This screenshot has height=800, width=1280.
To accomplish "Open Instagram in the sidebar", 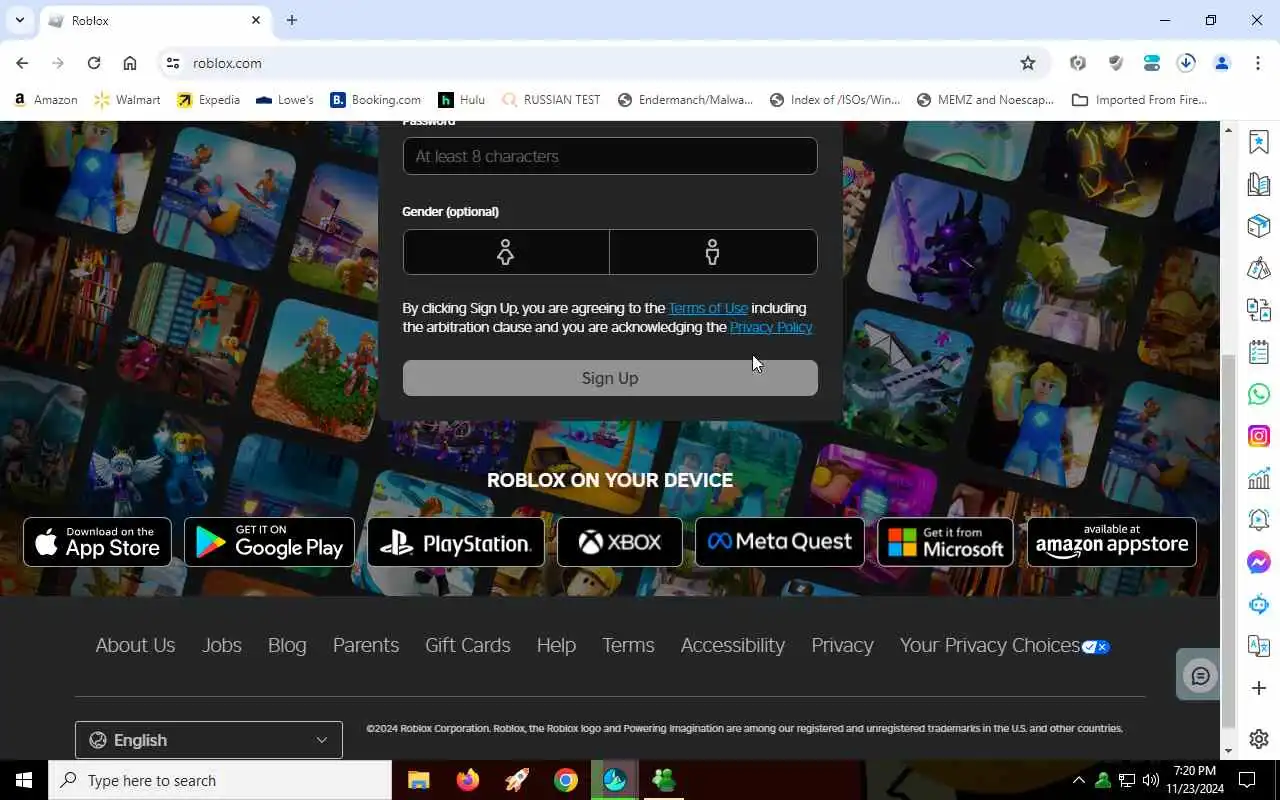I will click(1259, 436).
